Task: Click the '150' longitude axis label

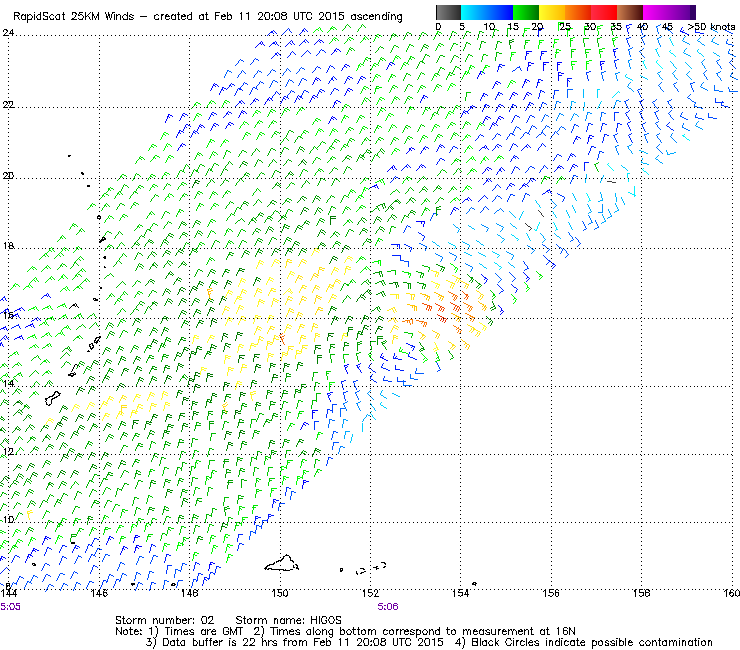Action: click(x=280, y=593)
